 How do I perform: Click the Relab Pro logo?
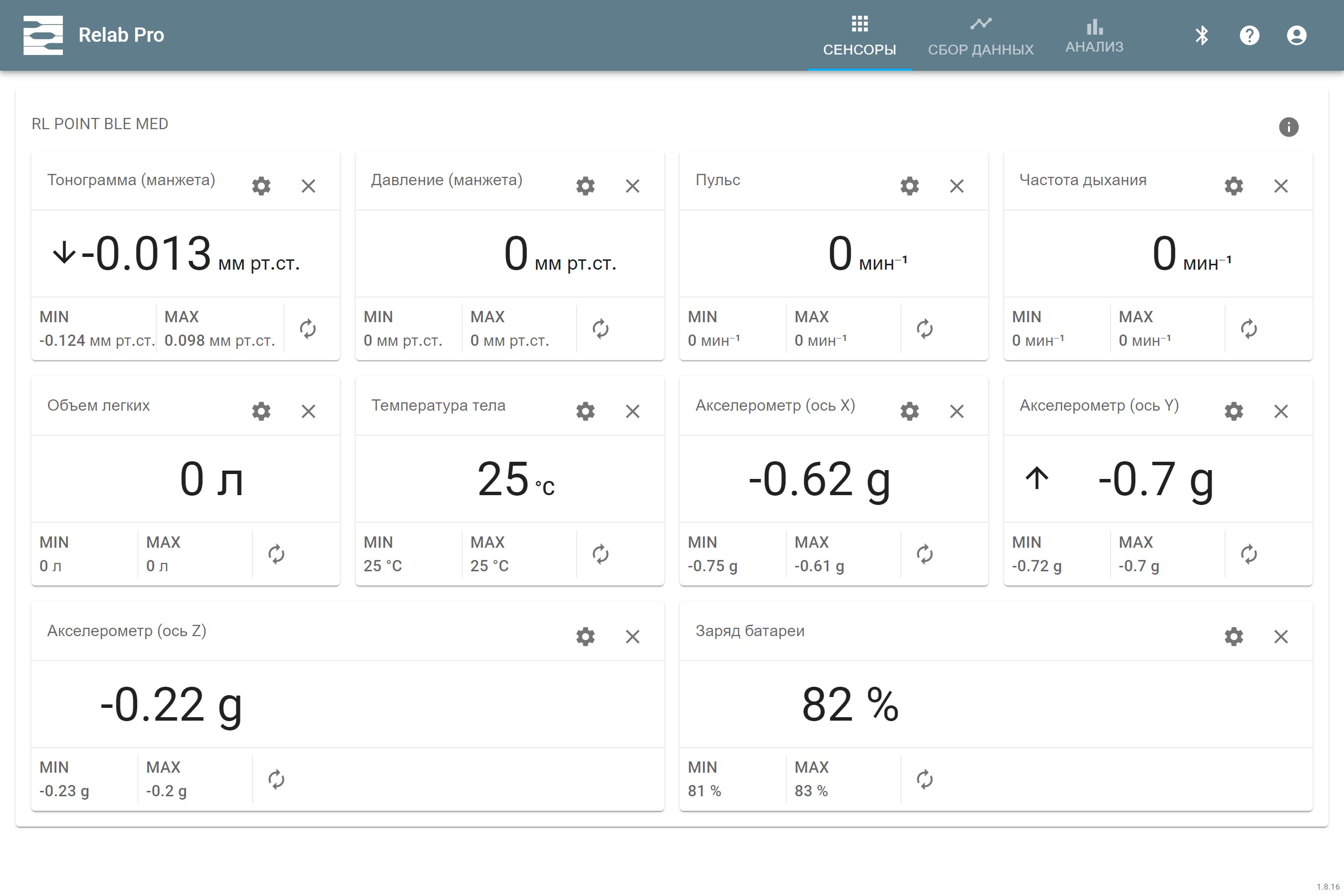(43, 35)
